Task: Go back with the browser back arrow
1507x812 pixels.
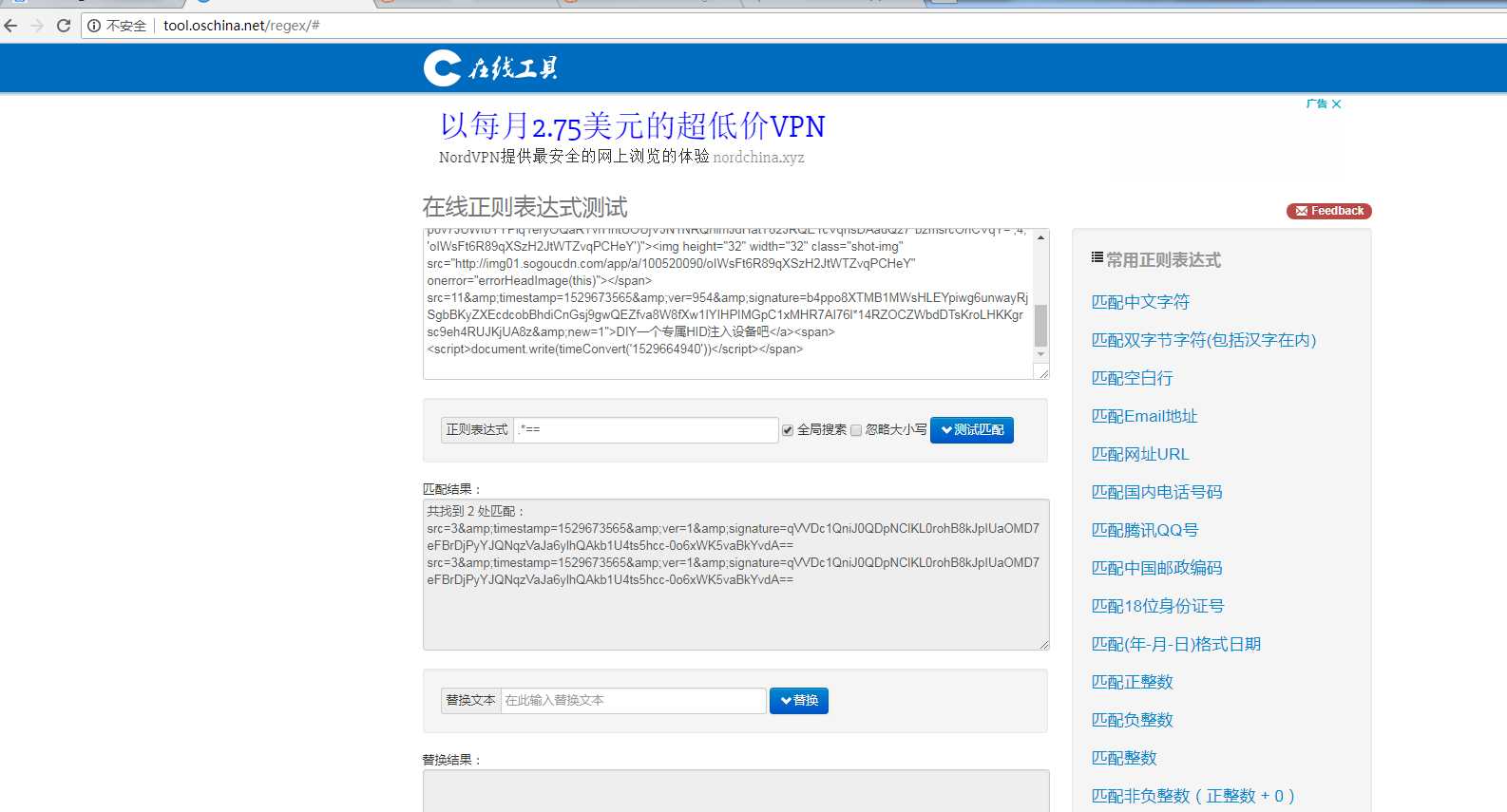Action: pyautogui.click(x=11, y=26)
